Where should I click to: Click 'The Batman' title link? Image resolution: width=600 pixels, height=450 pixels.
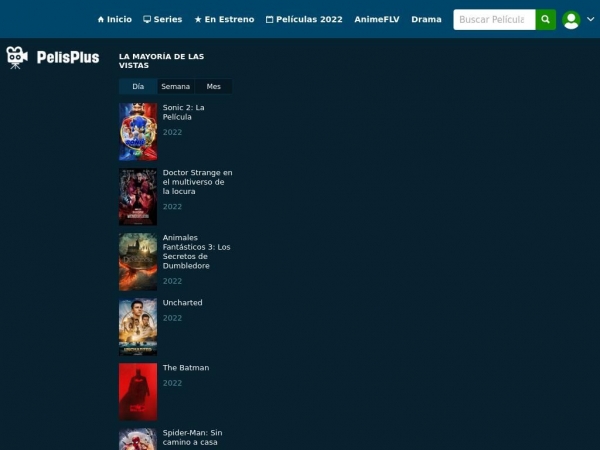[x=186, y=368]
